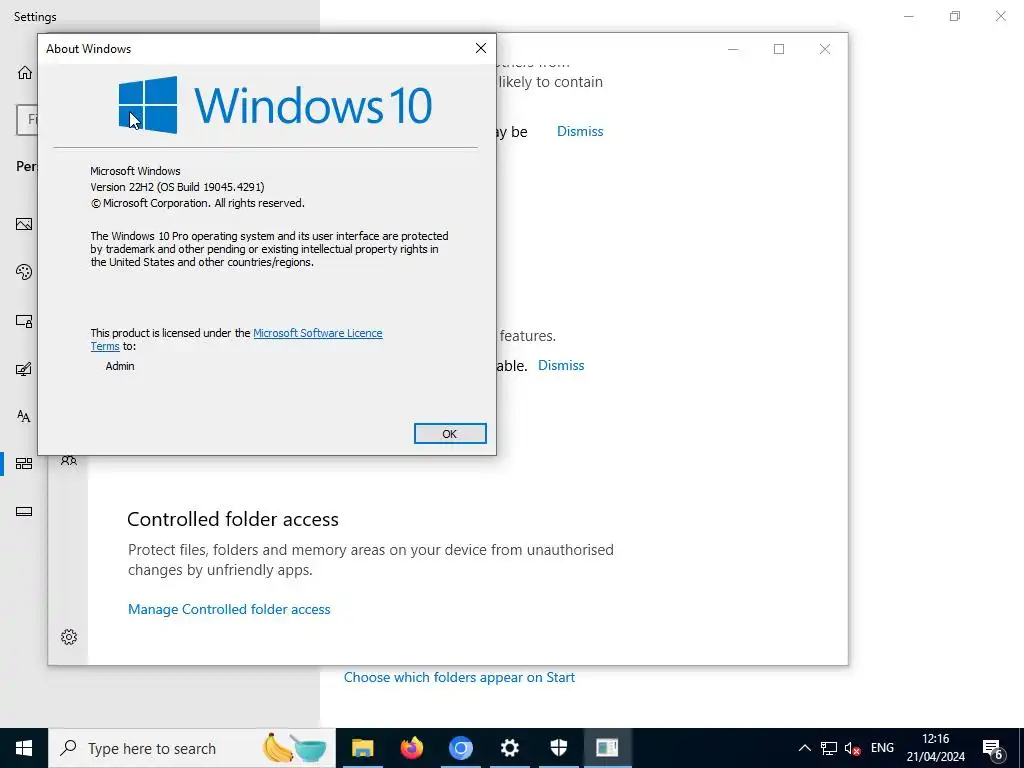Open network status tray icon
Viewport: 1024px width, 768px height.
(x=829, y=748)
